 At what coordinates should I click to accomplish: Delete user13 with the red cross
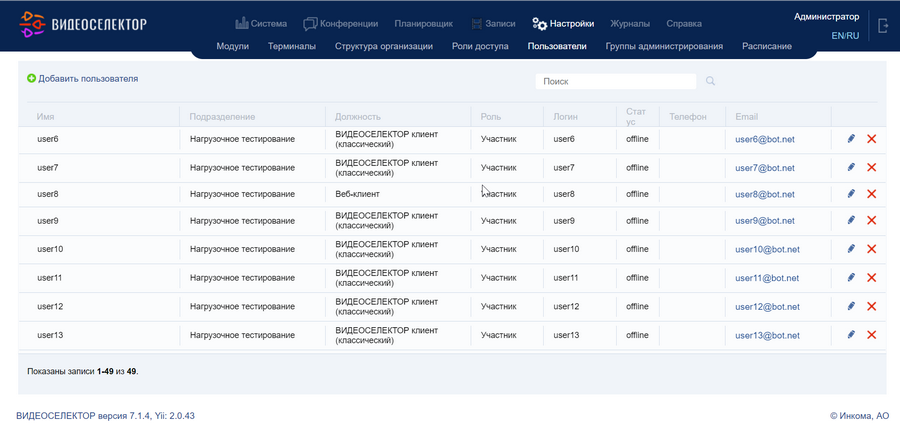(871, 335)
